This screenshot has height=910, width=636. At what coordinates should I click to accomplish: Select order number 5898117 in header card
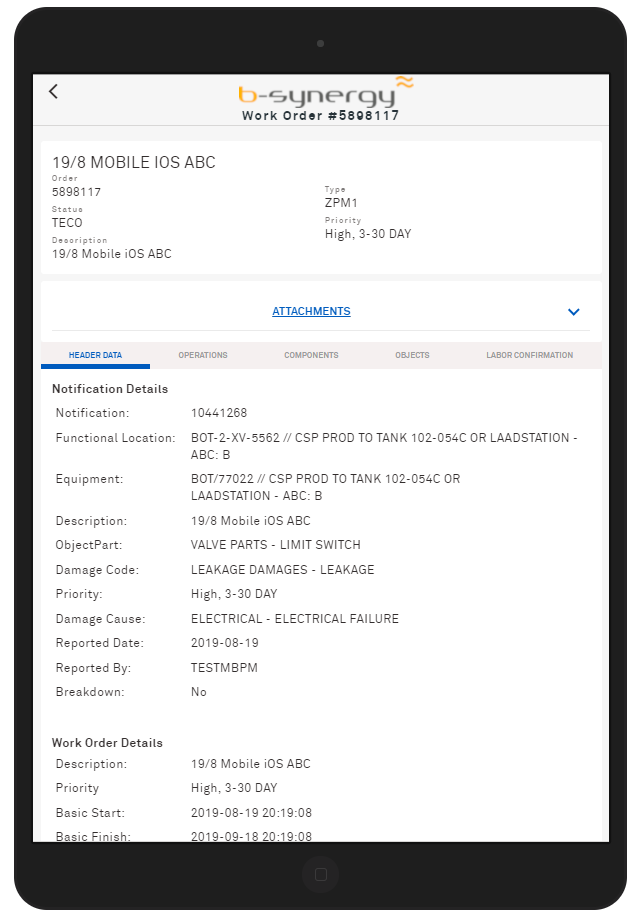[77, 192]
